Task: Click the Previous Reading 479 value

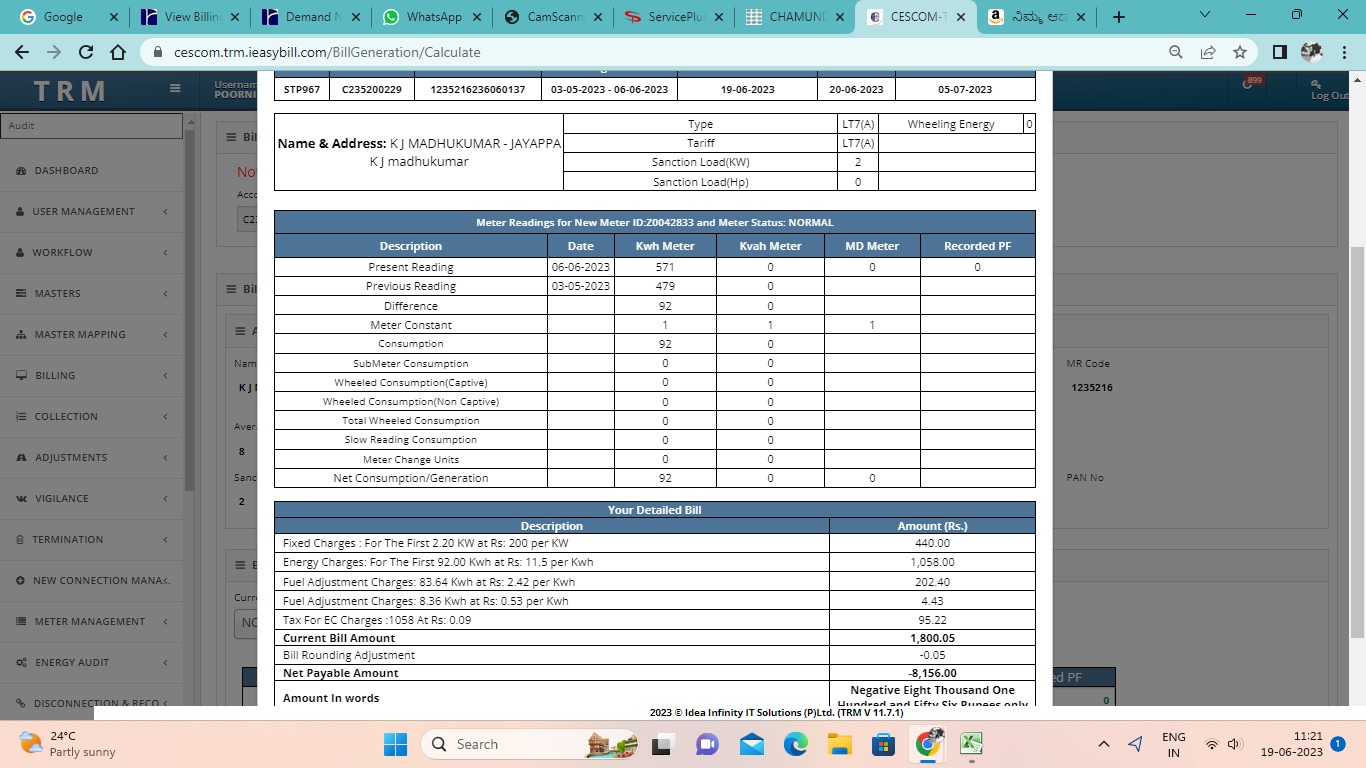Action: (665, 286)
